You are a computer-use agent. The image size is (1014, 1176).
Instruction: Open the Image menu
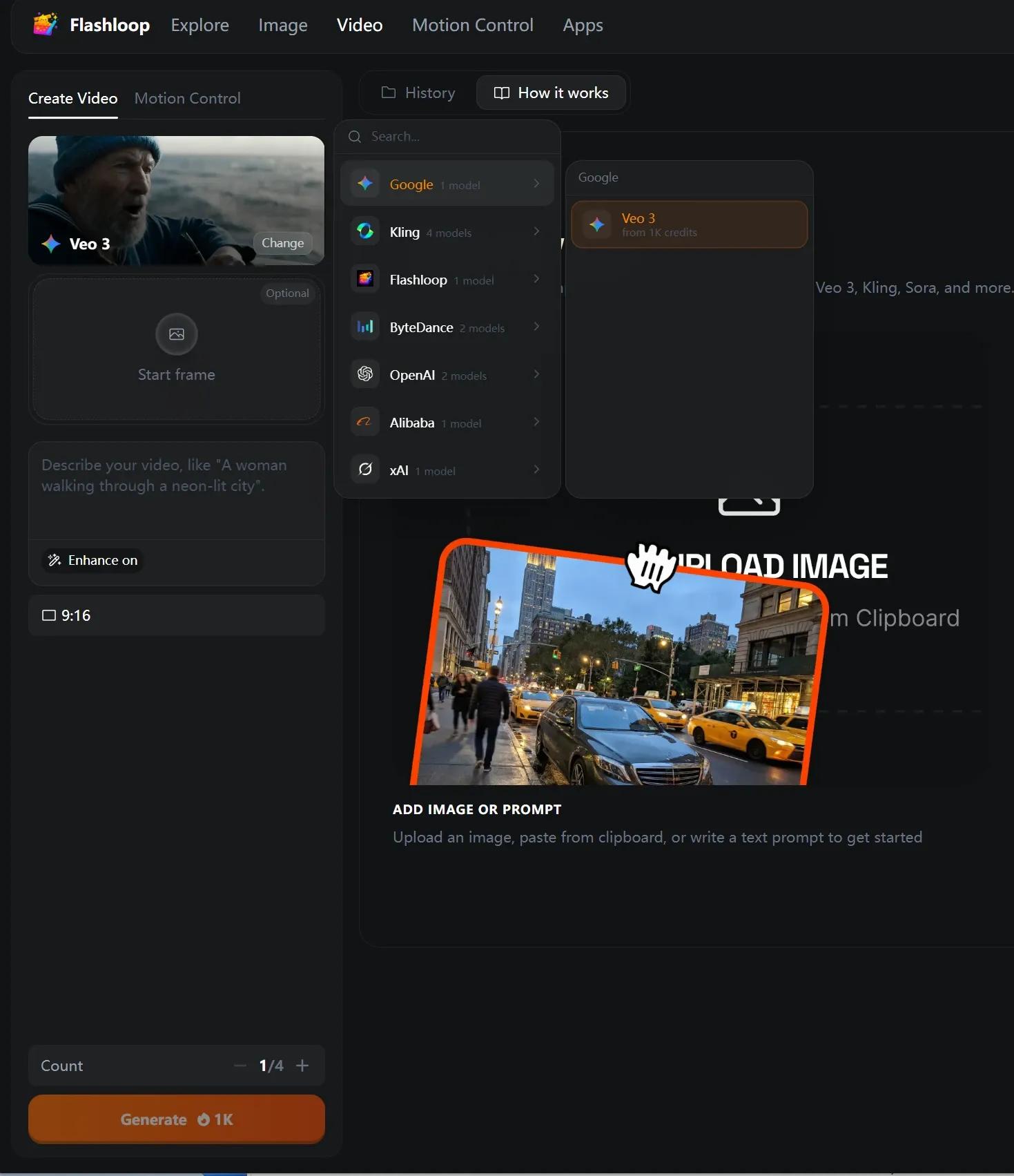[x=283, y=26]
